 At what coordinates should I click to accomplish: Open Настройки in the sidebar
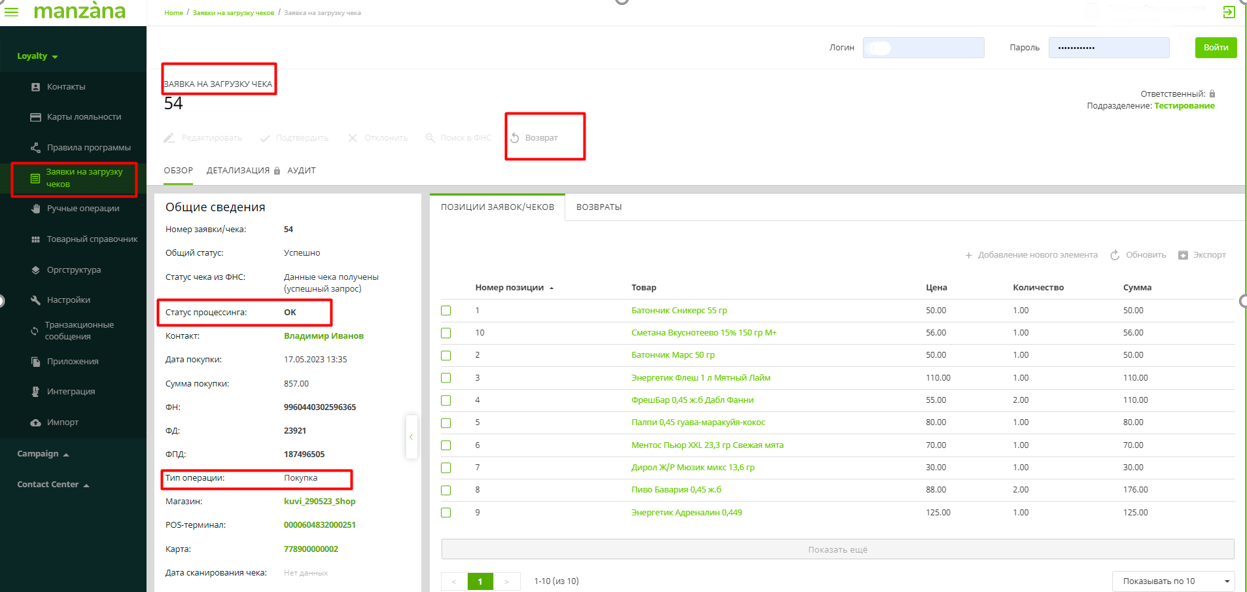pyautogui.click(x=68, y=300)
